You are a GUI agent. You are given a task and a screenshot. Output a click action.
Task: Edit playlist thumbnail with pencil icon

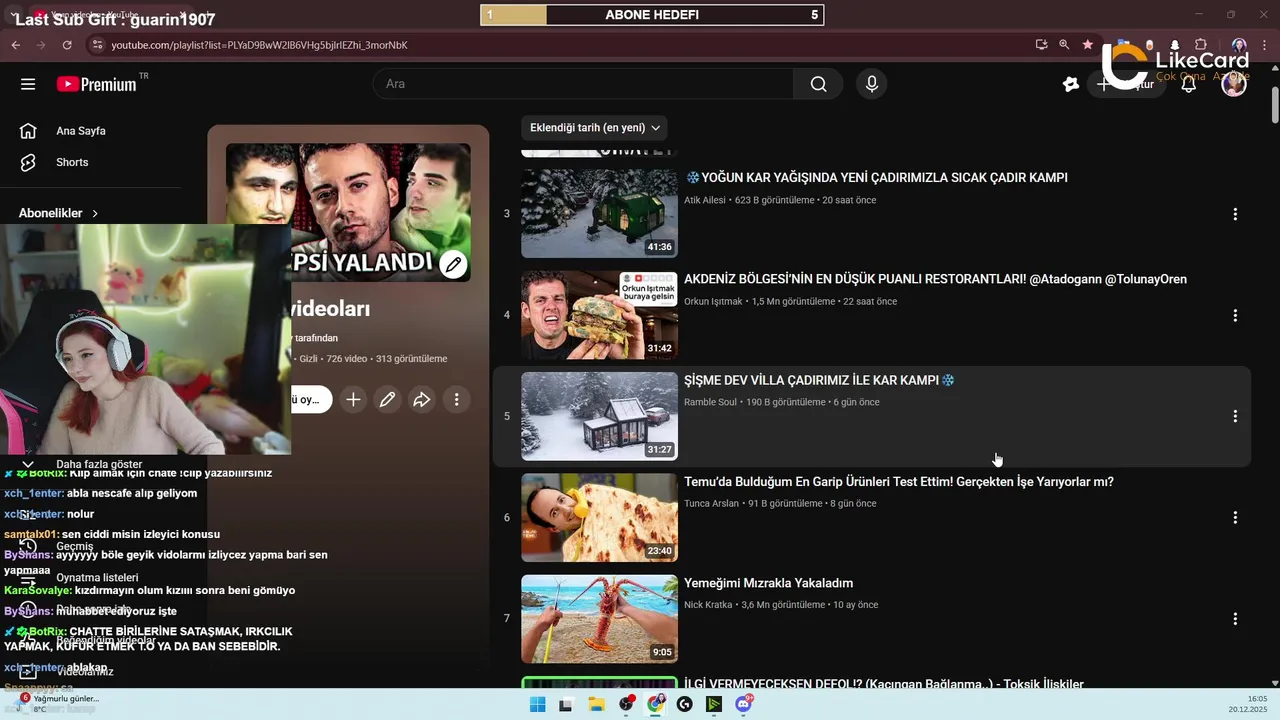453,265
